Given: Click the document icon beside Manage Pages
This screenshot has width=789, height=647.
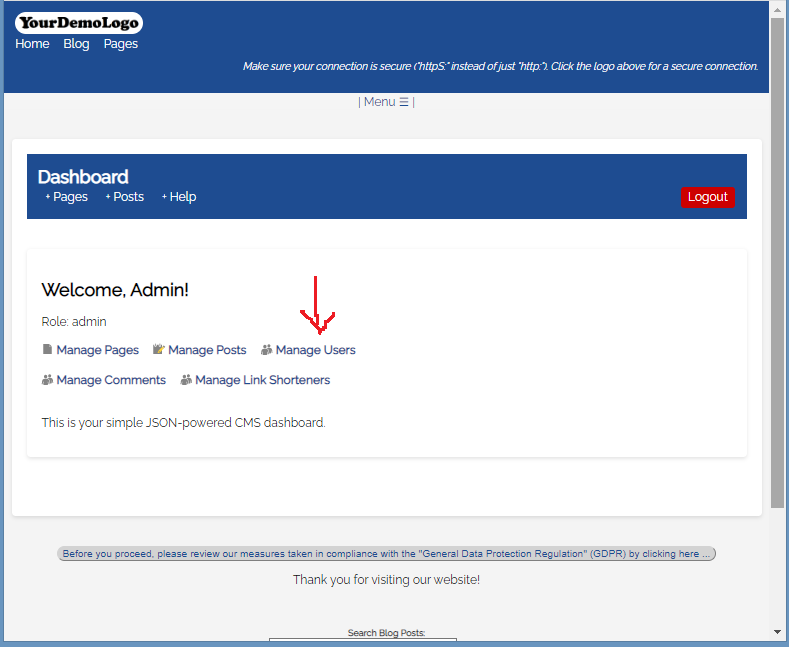Looking at the screenshot, I should point(47,350).
